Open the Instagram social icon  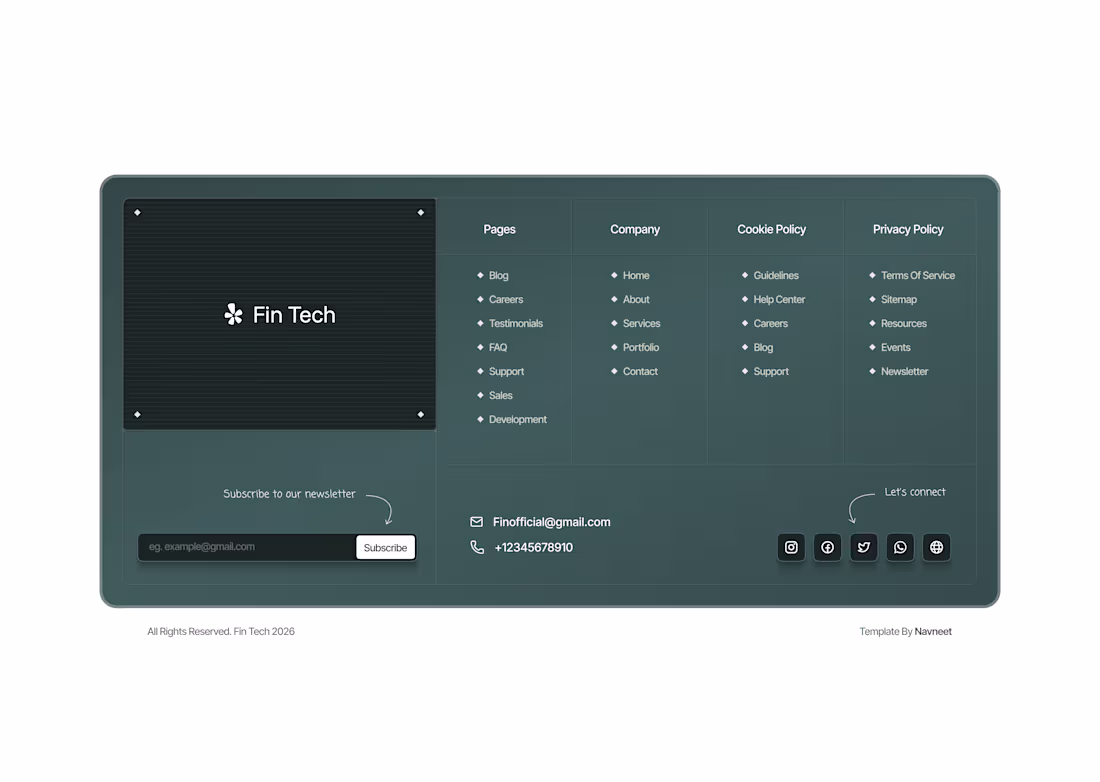791,547
